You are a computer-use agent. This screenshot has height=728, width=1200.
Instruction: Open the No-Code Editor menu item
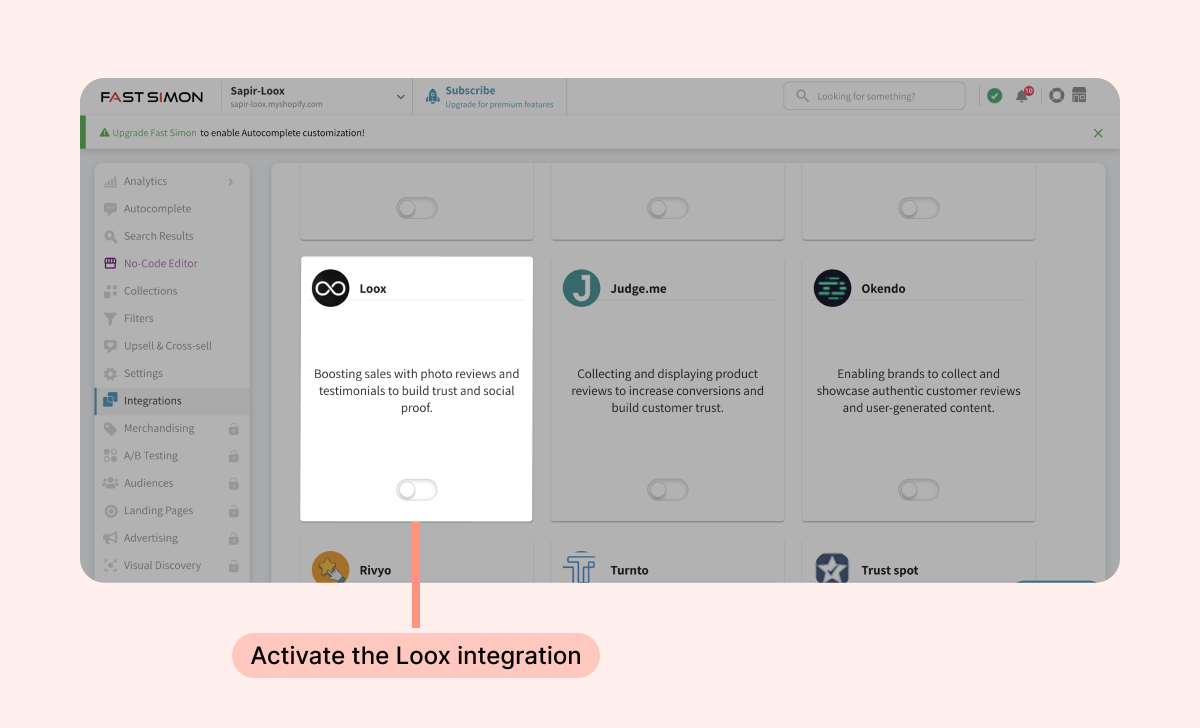coord(160,264)
